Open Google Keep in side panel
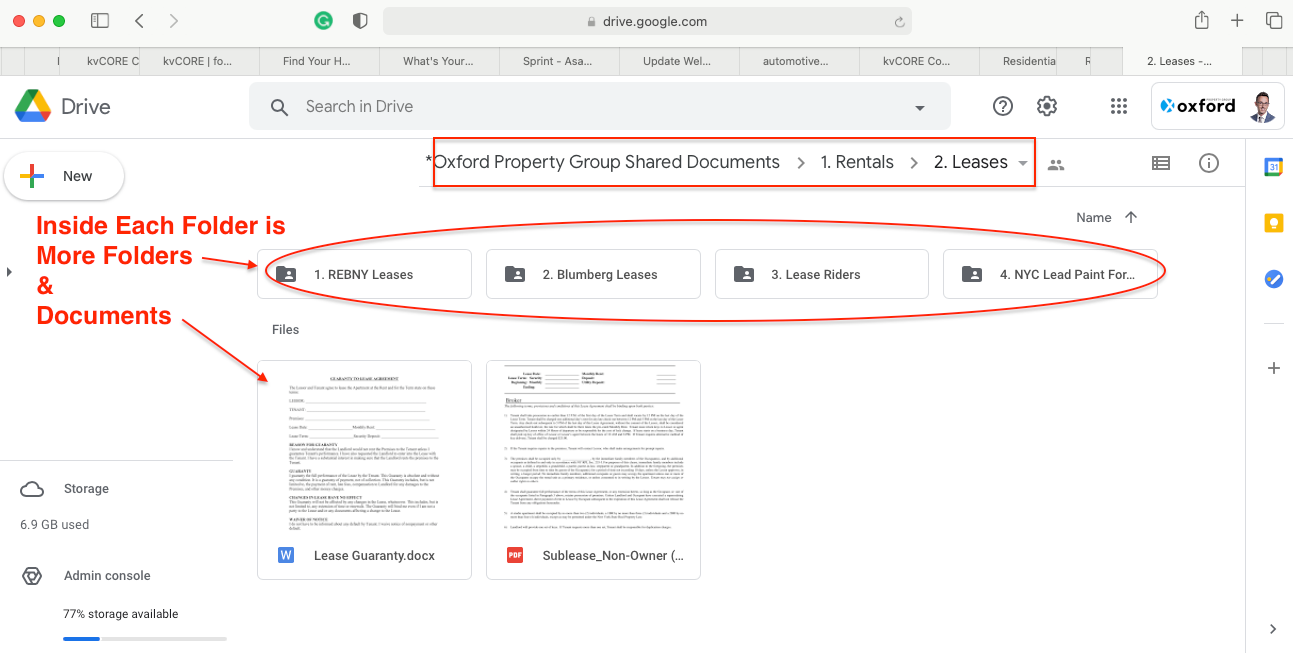 (x=1273, y=223)
